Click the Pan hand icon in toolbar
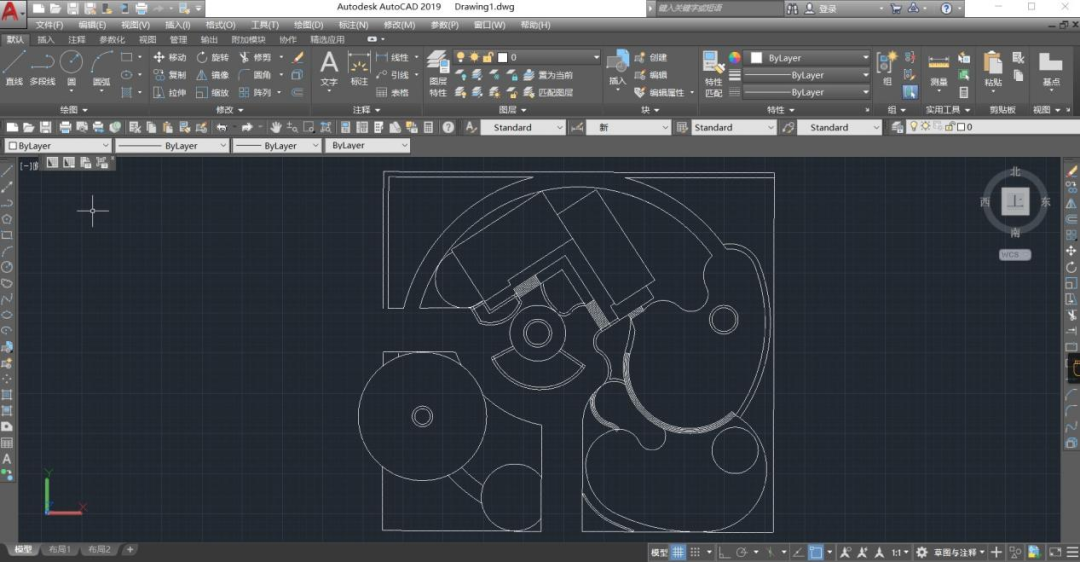 (x=276, y=127)
